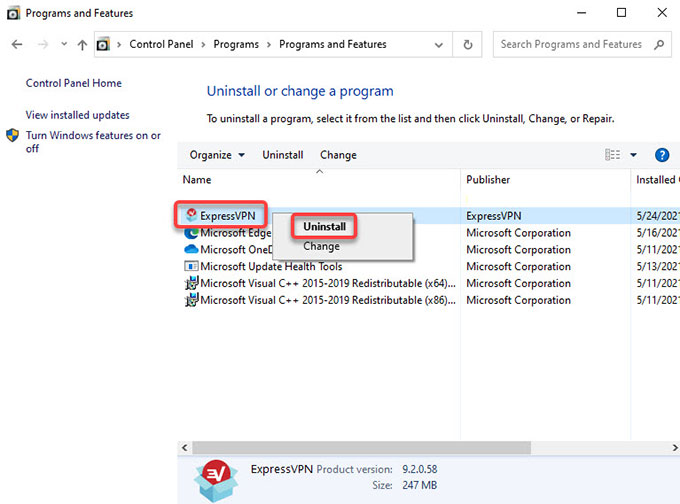Click the search magnifier icon
The image size is (680, 504).
(659, 44)
